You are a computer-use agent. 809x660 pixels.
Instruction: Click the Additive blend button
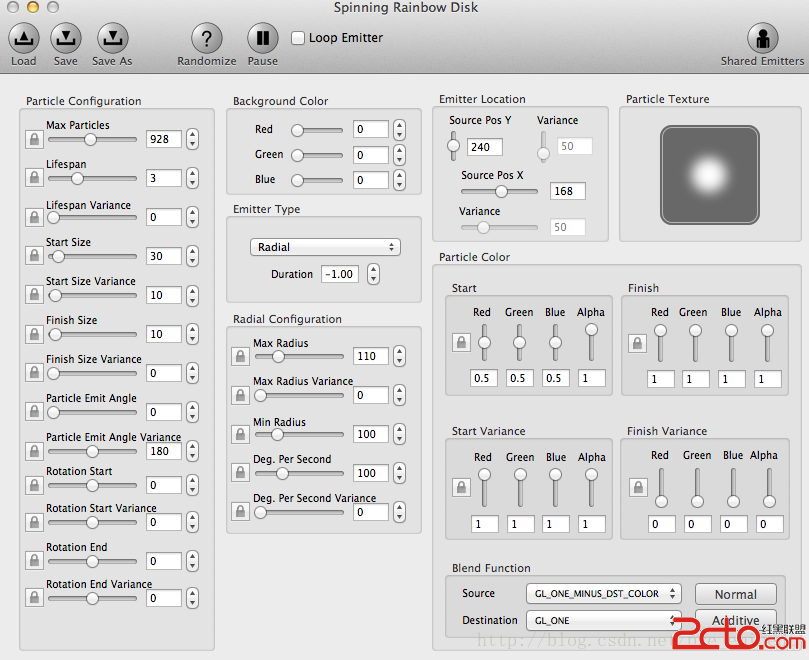[x=735, y=620]
